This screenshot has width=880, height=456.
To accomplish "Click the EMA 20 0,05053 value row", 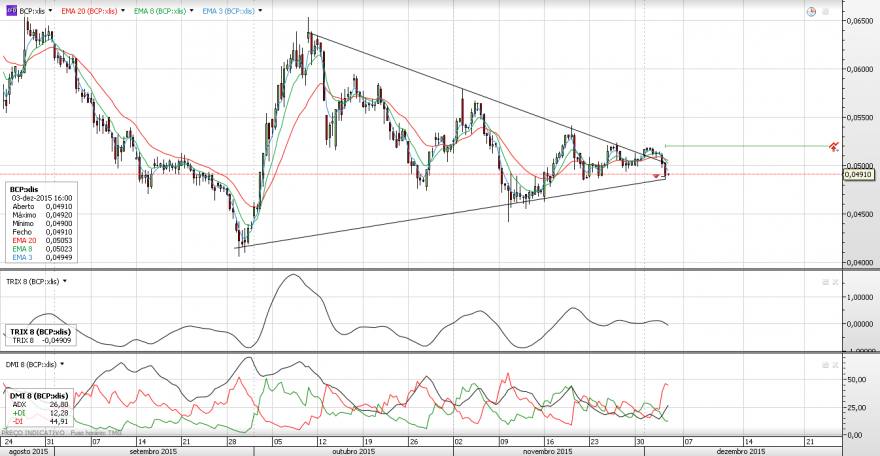I will [x=42, y=240].
